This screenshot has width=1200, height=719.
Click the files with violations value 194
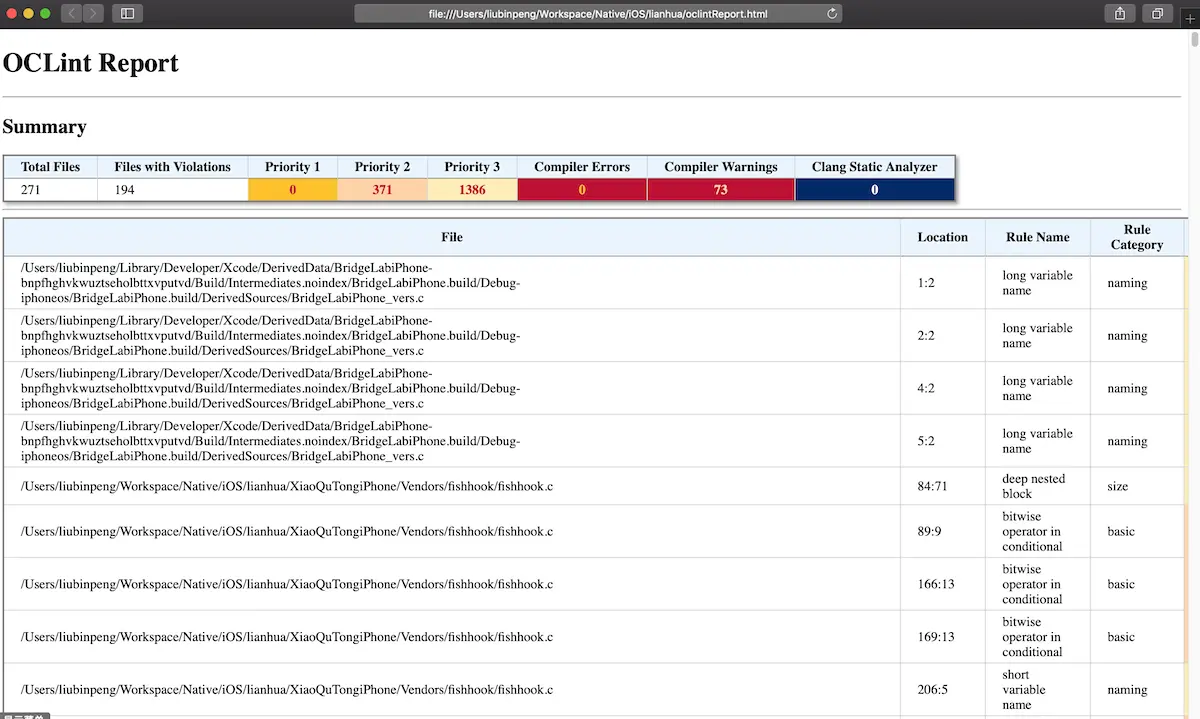point(173,190)
